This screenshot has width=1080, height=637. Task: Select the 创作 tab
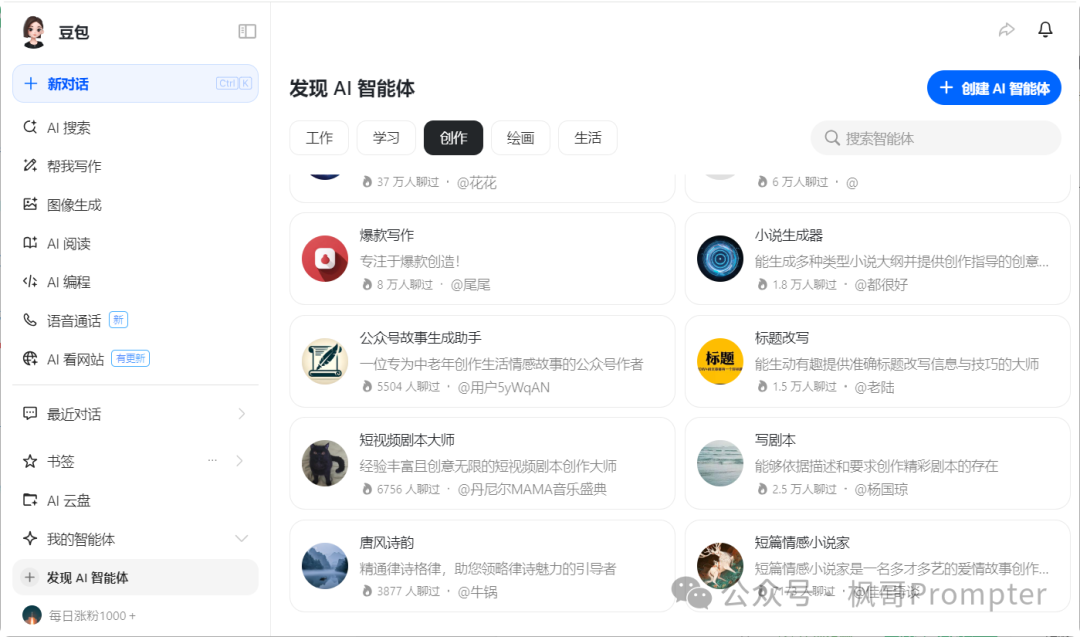coord(453,138)
